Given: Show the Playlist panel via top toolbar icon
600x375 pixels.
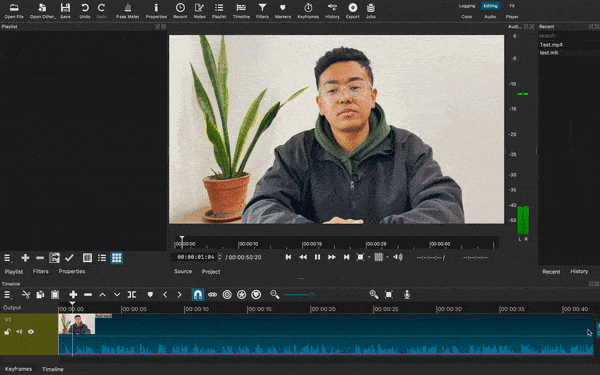Looking at the screenshot, I should point(219,10).
